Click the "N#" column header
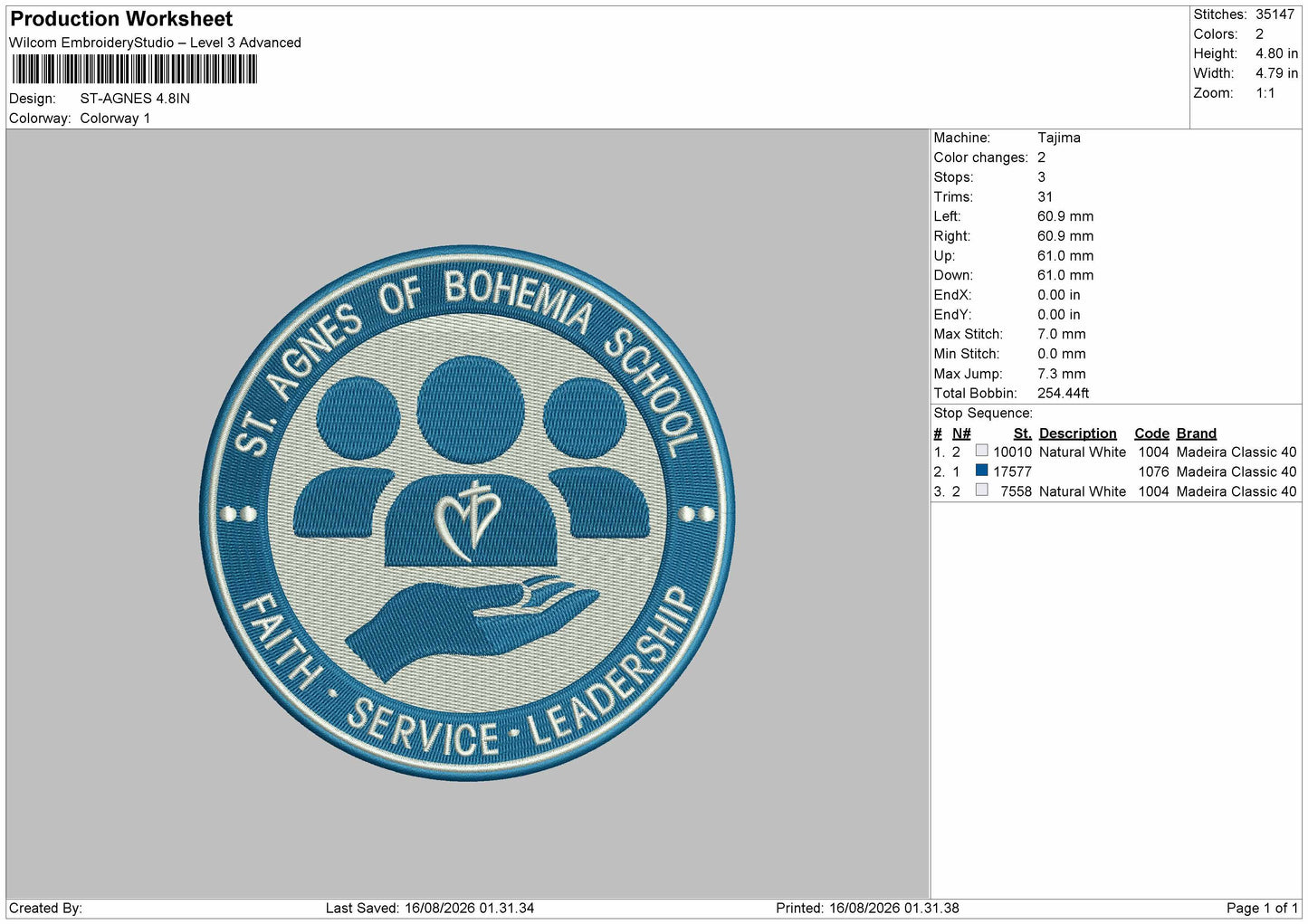 (x=961, y=433)
